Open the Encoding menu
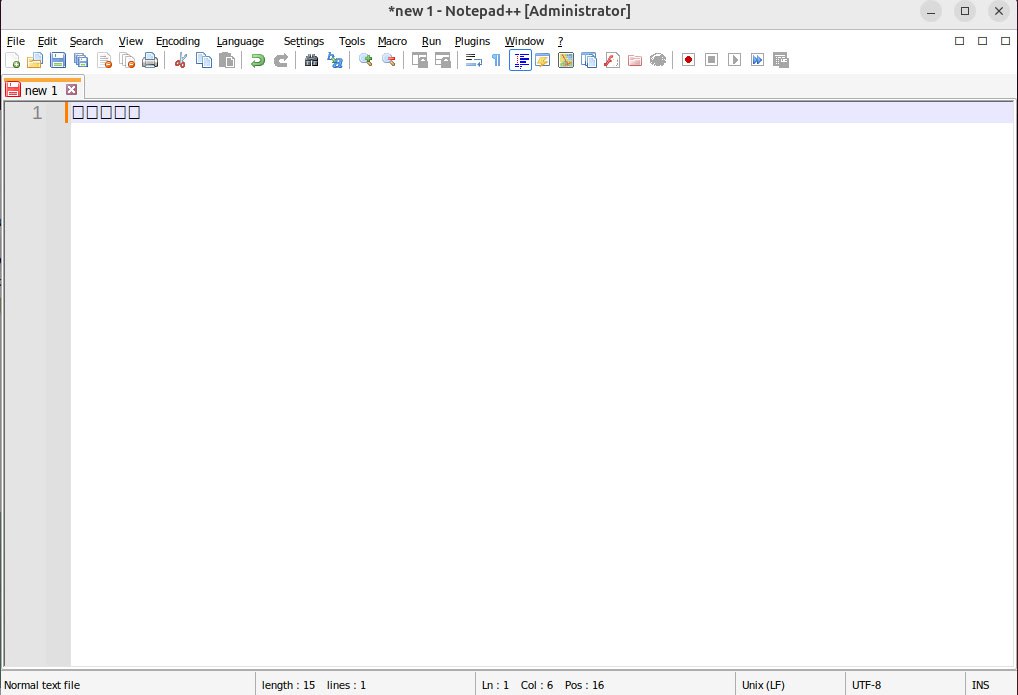 (178, 41)
